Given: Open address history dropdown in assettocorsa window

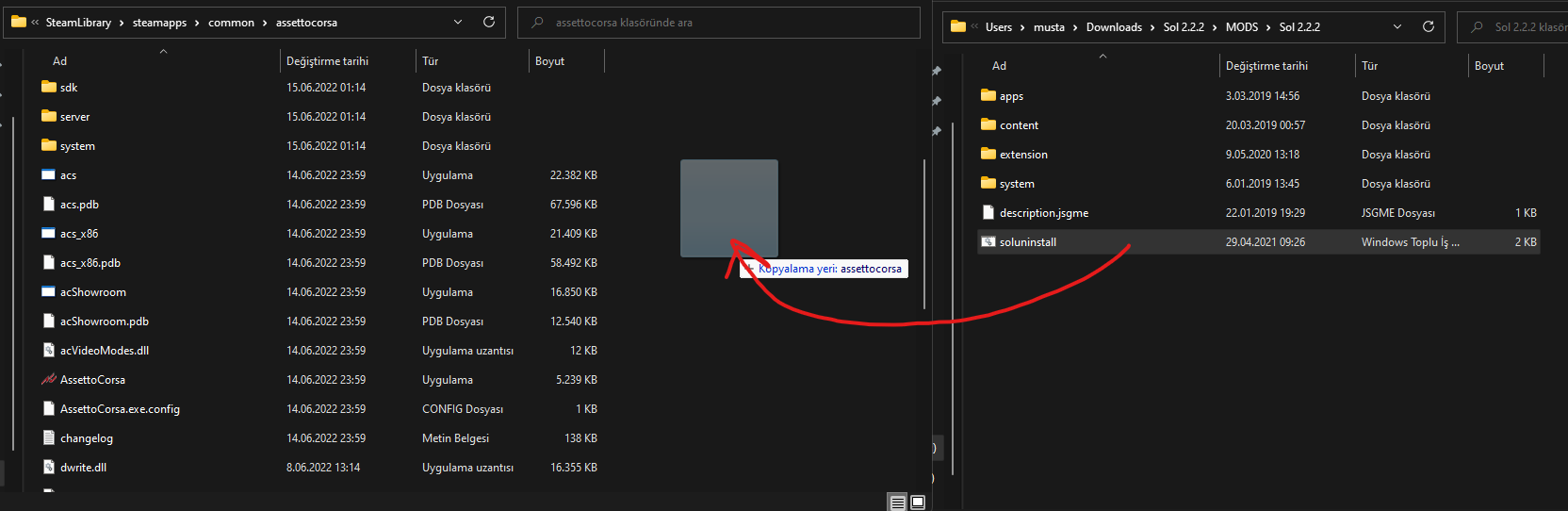Looking at the screenshot, I should coord(458,22).
